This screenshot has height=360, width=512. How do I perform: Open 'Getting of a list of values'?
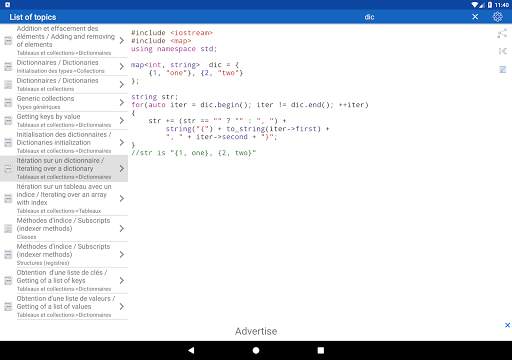coord(64,306)
